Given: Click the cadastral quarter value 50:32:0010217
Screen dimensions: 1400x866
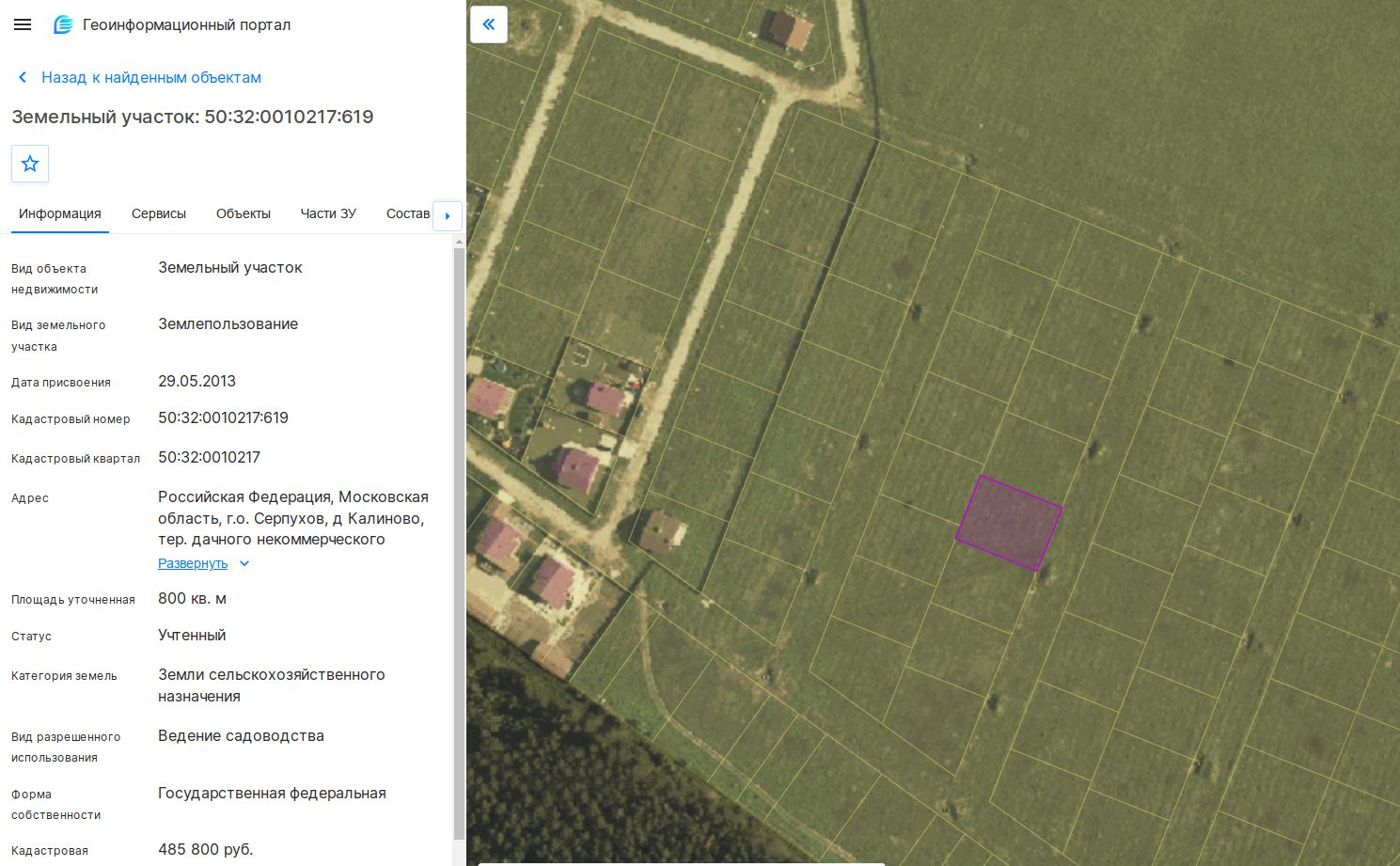Looking at the screenshot, I should pyautogui.click(x=209, y=457).
